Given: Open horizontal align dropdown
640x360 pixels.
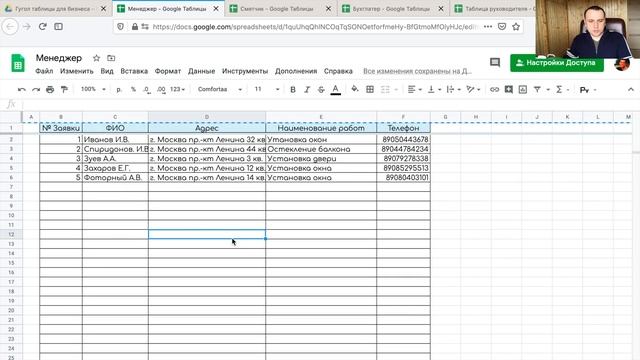Looking at the screenshot, I should (414, 89).
